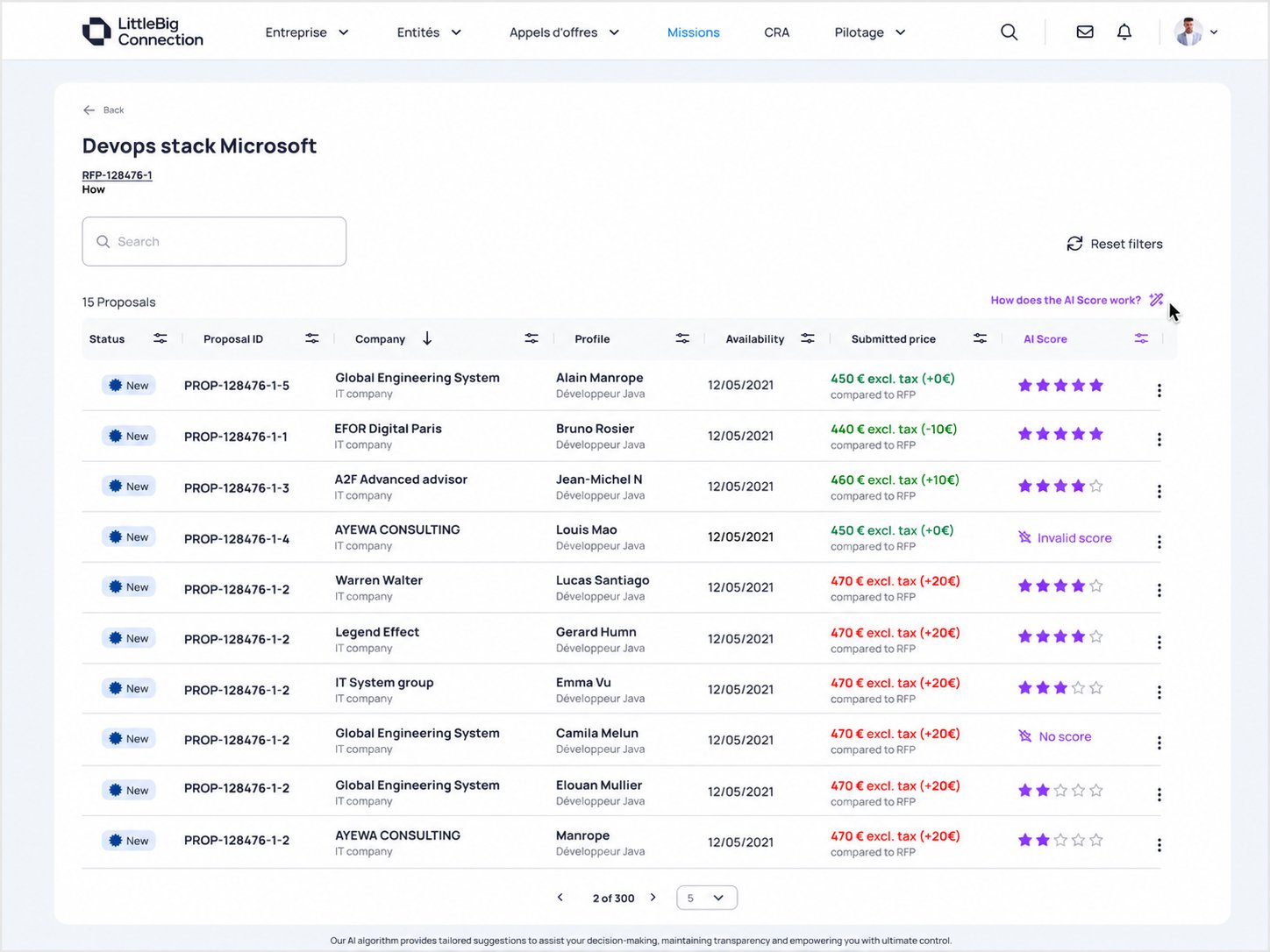Click the proposals Search field
The width and height of the screenshot is (1270, 952).
click(x=214, y=241)
